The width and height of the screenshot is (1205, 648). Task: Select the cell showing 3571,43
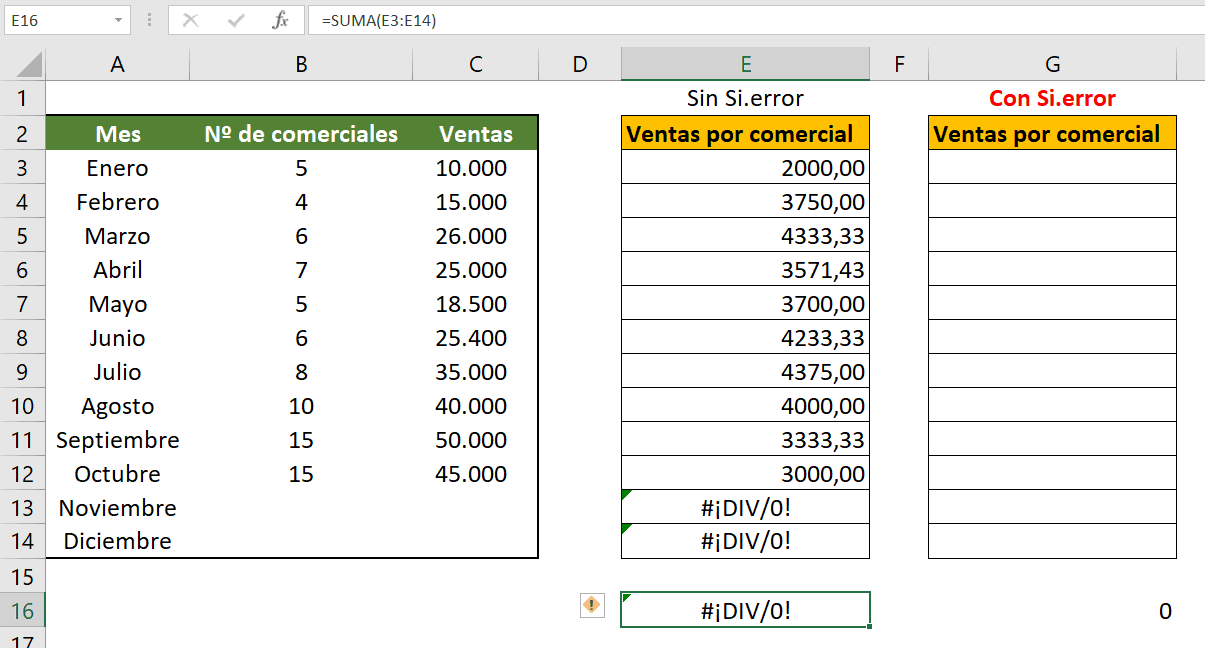click(745, 269)
